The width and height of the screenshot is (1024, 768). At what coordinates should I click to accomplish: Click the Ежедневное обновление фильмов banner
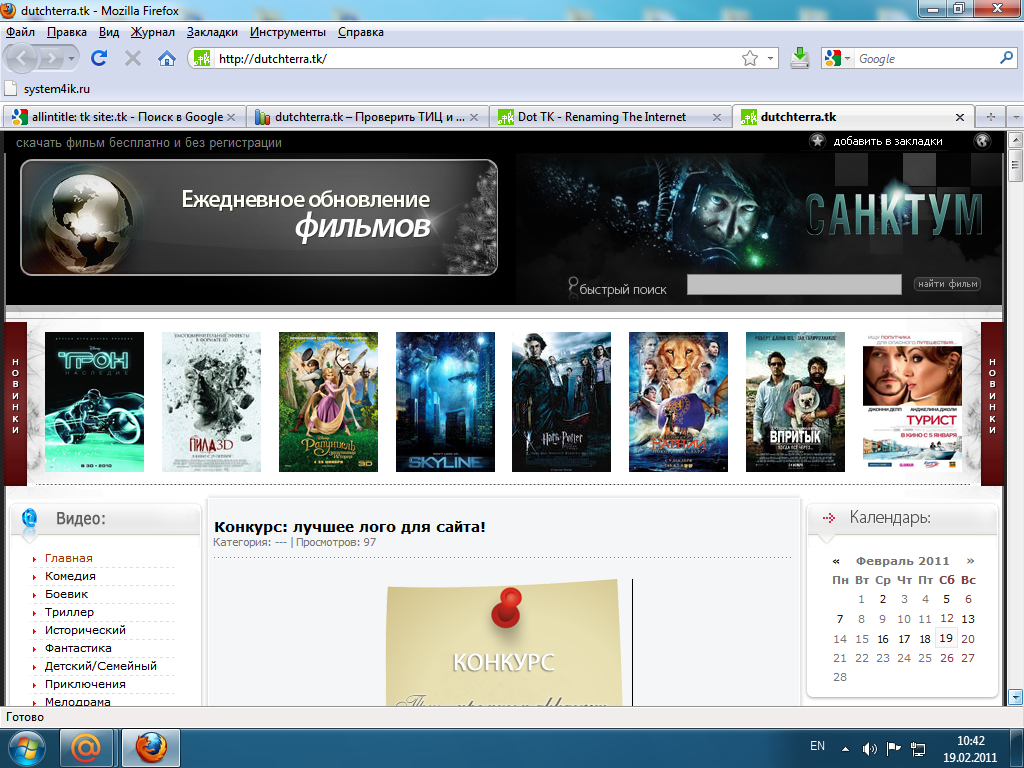(259, 217)
